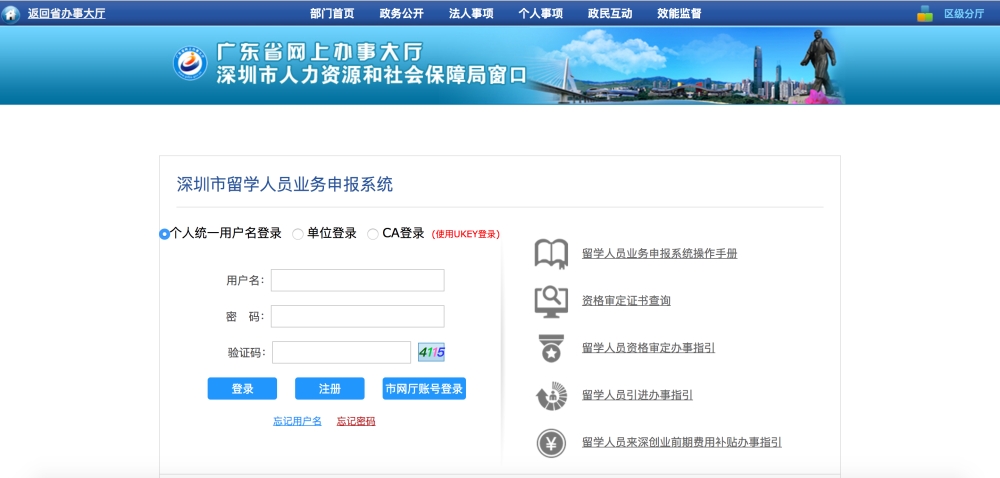Click the 登录 button
This screenshot has width=1000, height=478.
click(242, 389)
